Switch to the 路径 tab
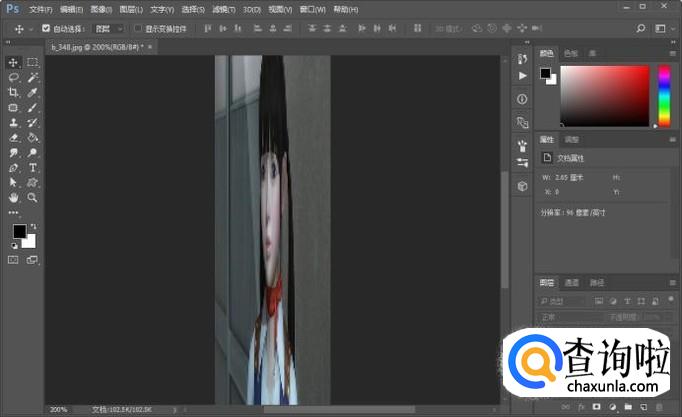 [x=597, y=283]
